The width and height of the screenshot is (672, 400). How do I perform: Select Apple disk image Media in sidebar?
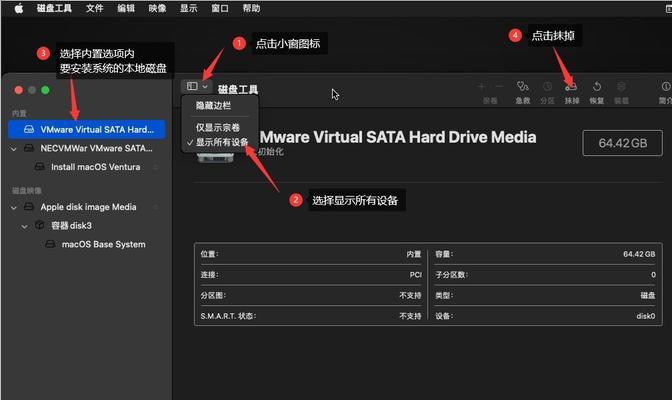(x=87, y=207)
